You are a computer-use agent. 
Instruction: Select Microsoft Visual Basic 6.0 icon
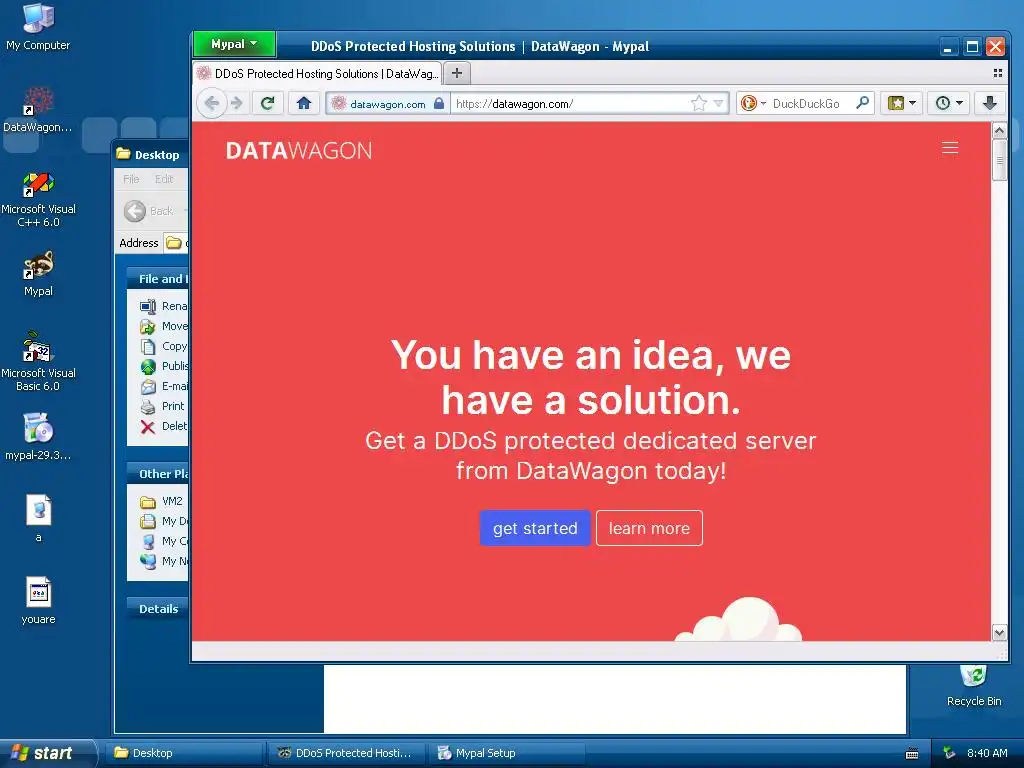[x=38, y=361]
